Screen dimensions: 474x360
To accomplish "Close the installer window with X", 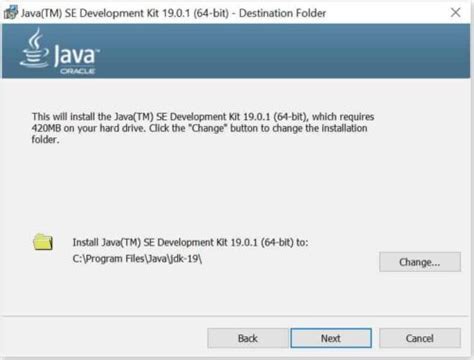I will coord(455,13).
